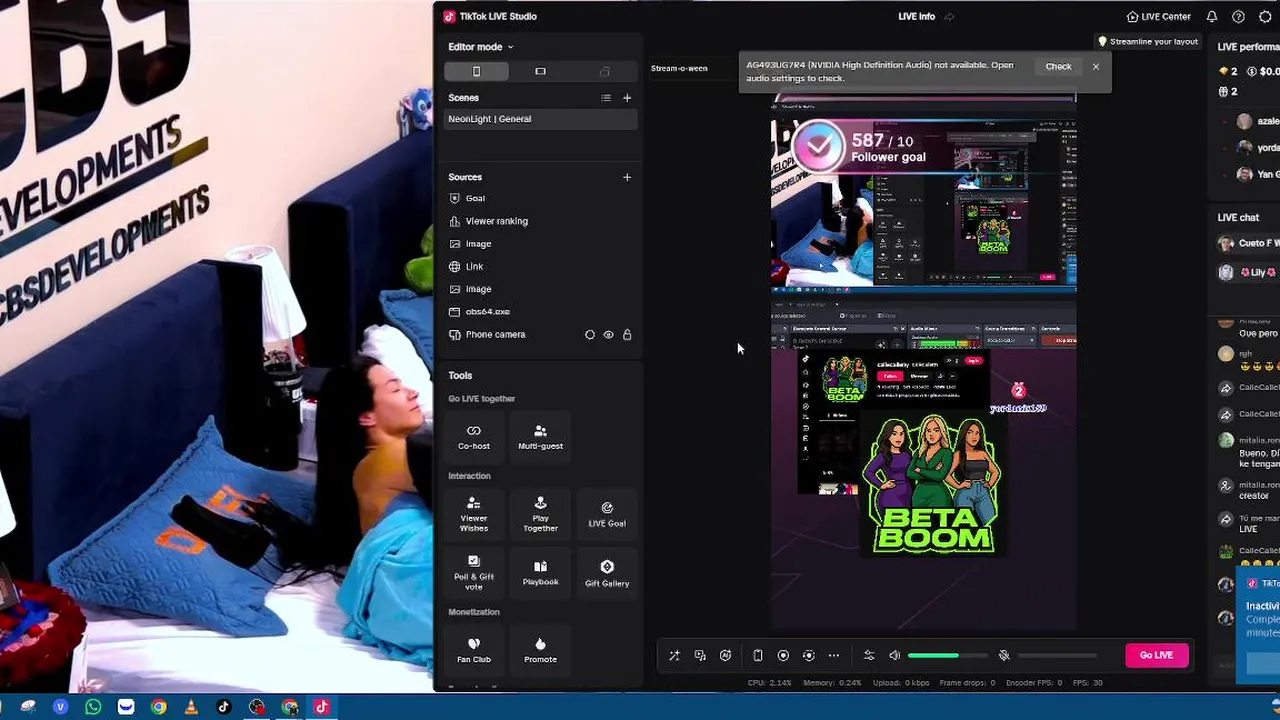Click the Streamline your layout tip
The width and height of the screenshot is (1280, 720).
1148,42
